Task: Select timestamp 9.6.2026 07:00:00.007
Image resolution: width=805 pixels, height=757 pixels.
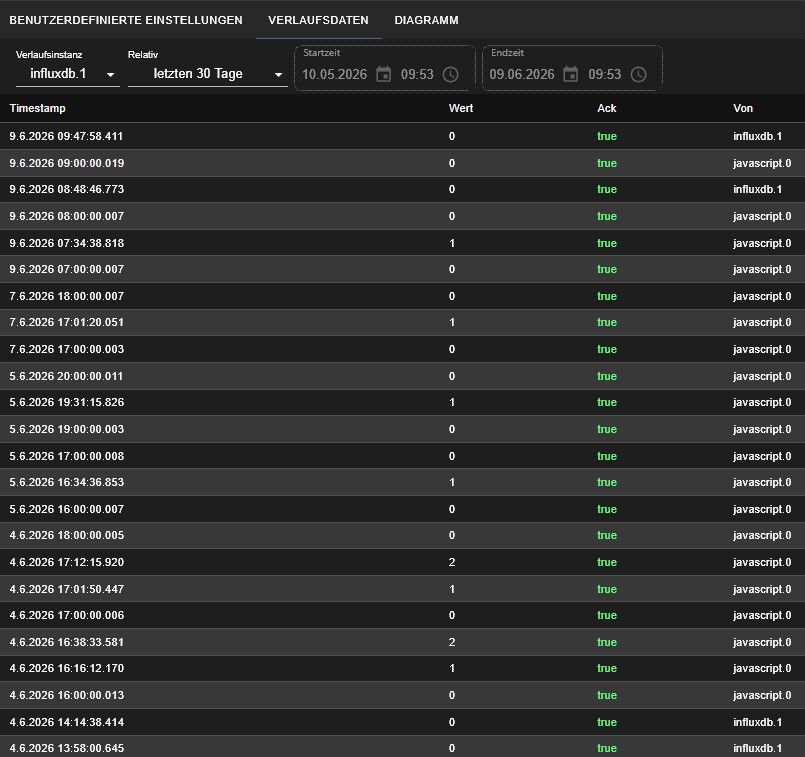Action: 67,269
